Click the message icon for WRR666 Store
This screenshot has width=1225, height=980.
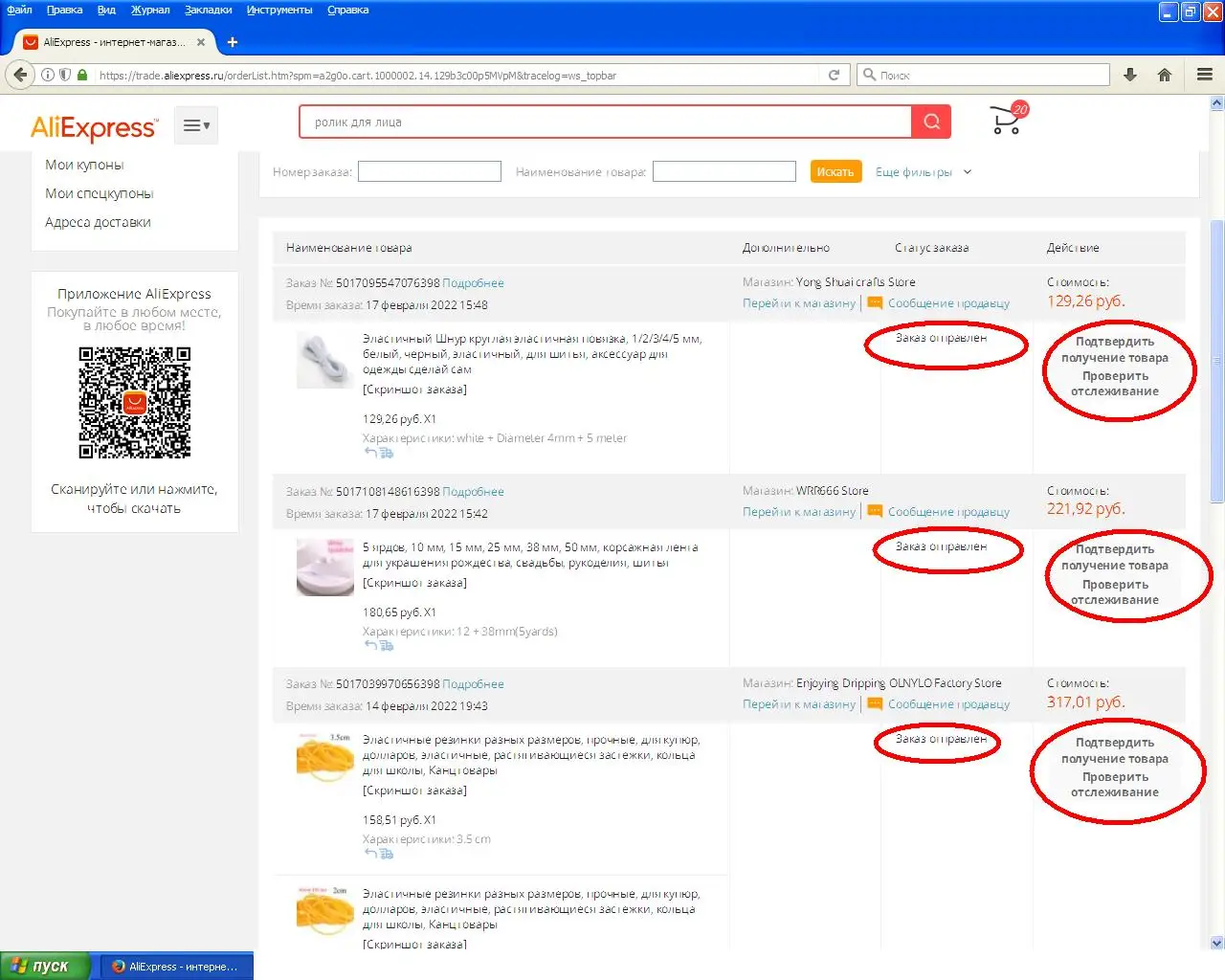[875, 512]
